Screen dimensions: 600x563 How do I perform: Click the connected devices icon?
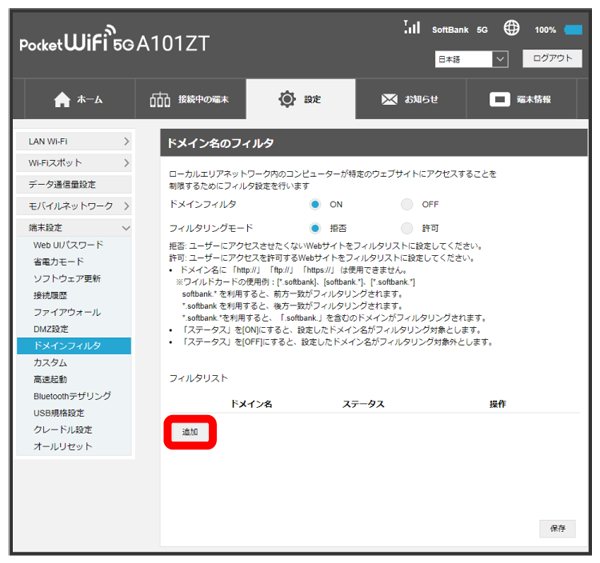162,100
